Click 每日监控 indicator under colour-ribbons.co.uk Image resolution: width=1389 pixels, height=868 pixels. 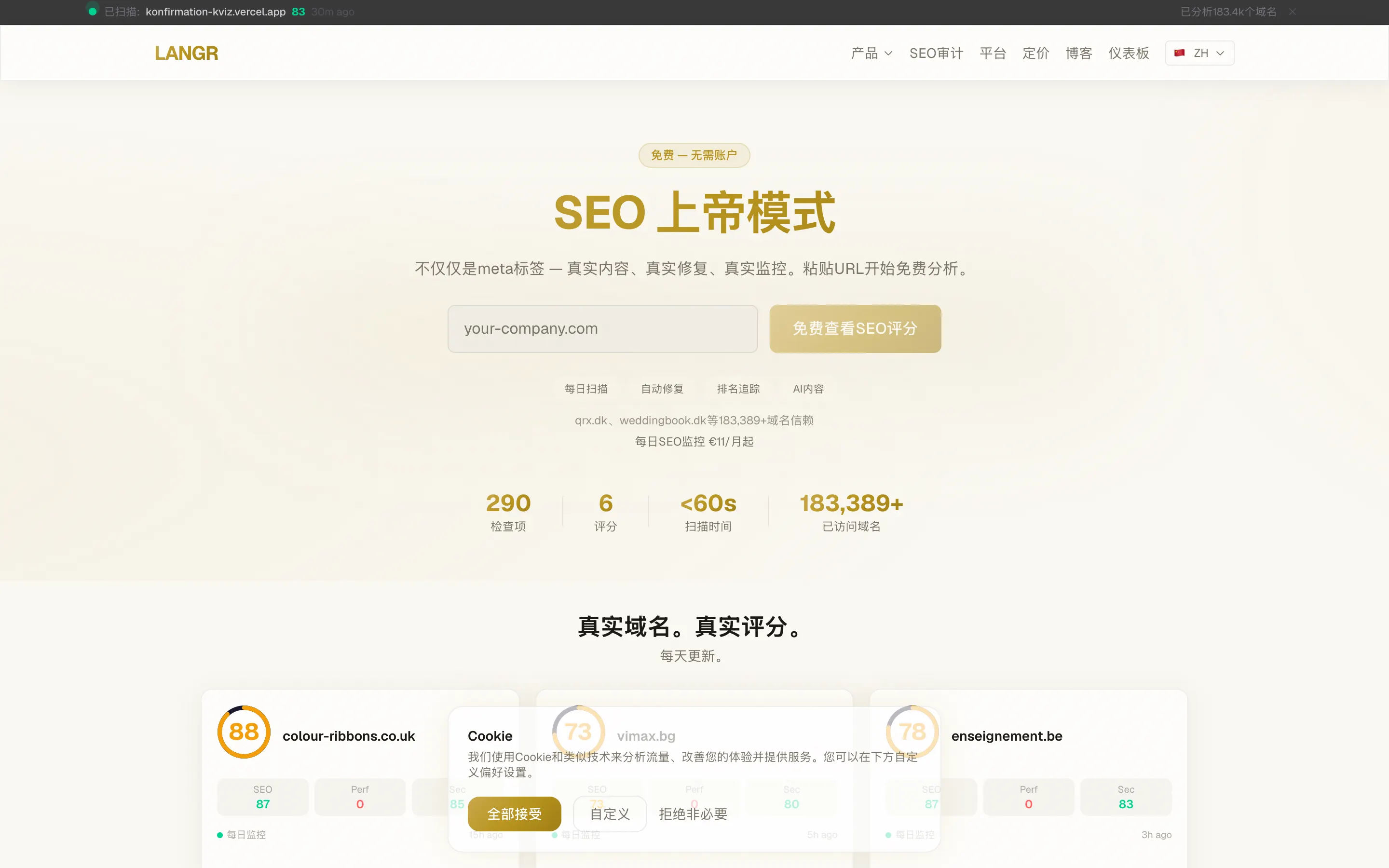pyautogui.click(x=241, y=835)
